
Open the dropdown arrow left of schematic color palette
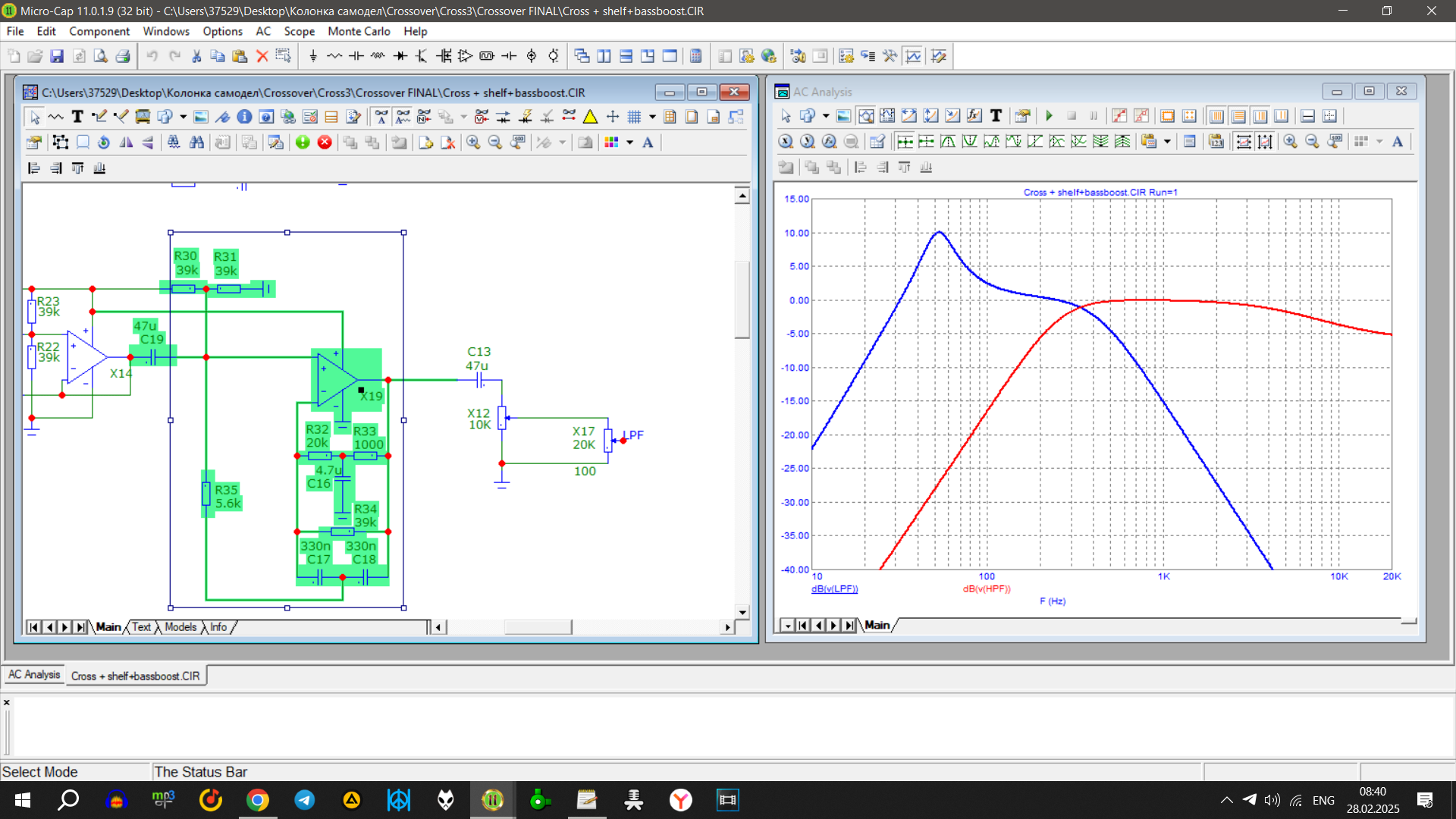coord(562,143)
